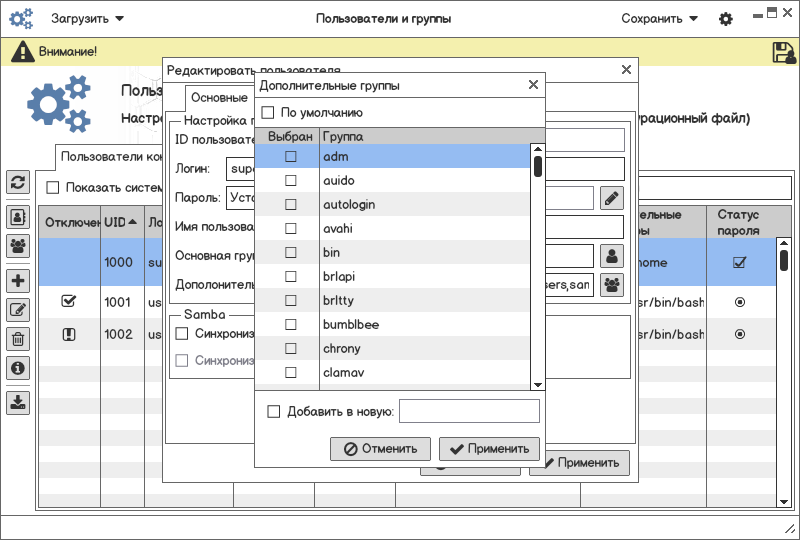Click the refresh icon in left sidebar
The height and width of the screenshot is (540, 800).
click(18, 182)
